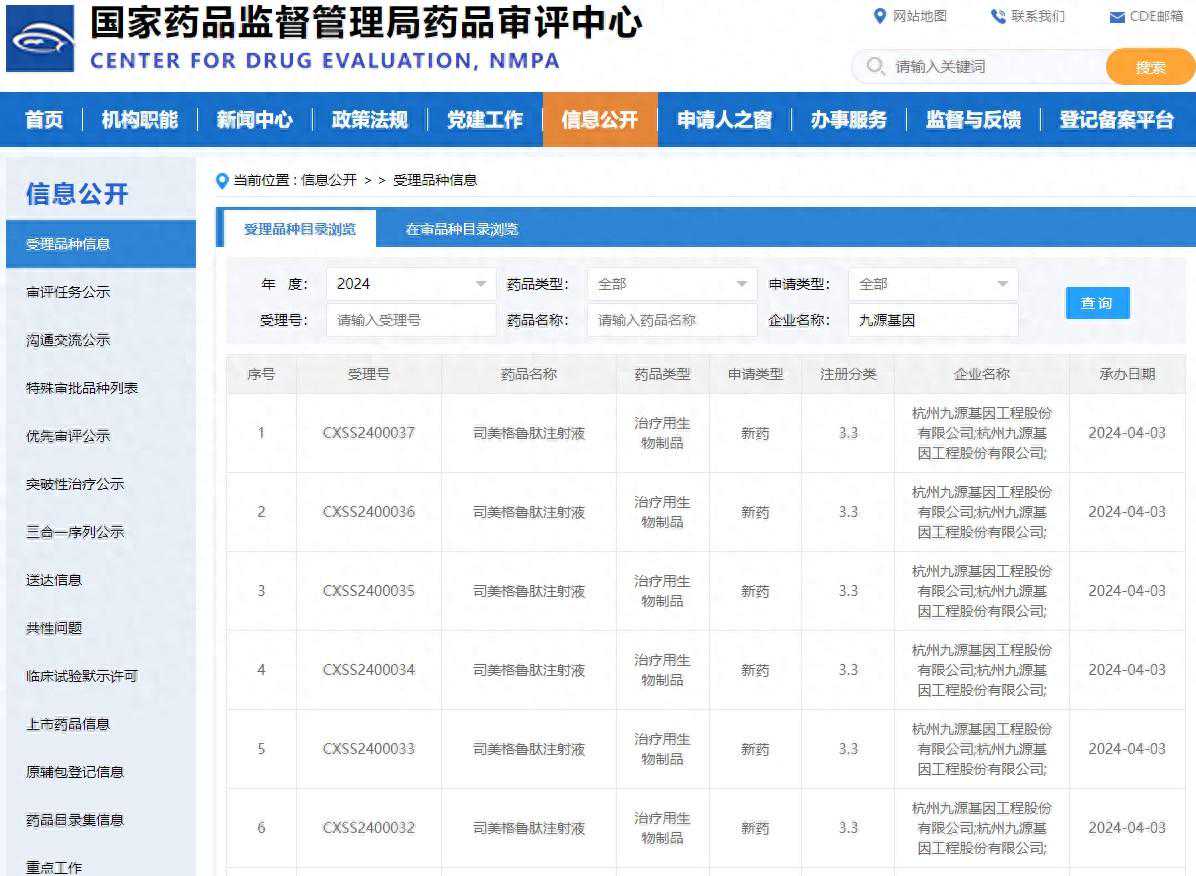Expand the 药品类型 dropdown set to 全部

coord(671,283)
